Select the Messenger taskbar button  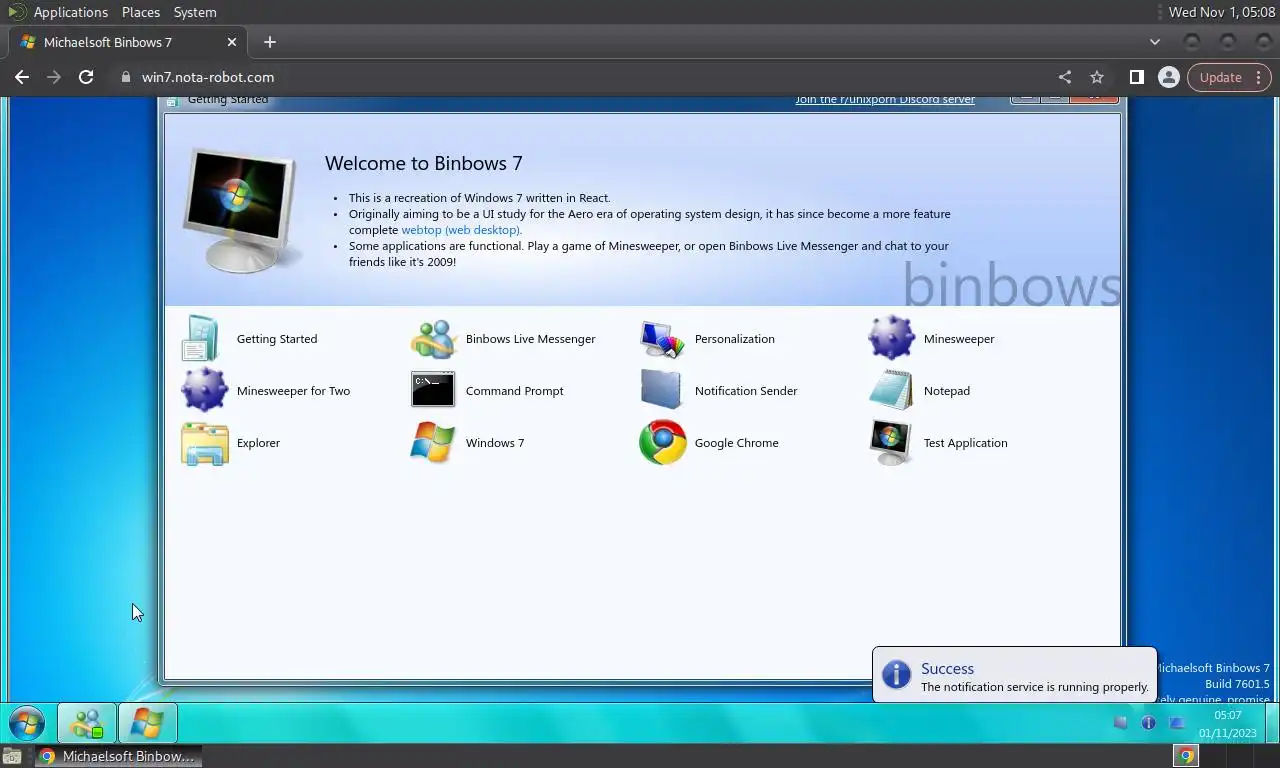coord(87,722)
